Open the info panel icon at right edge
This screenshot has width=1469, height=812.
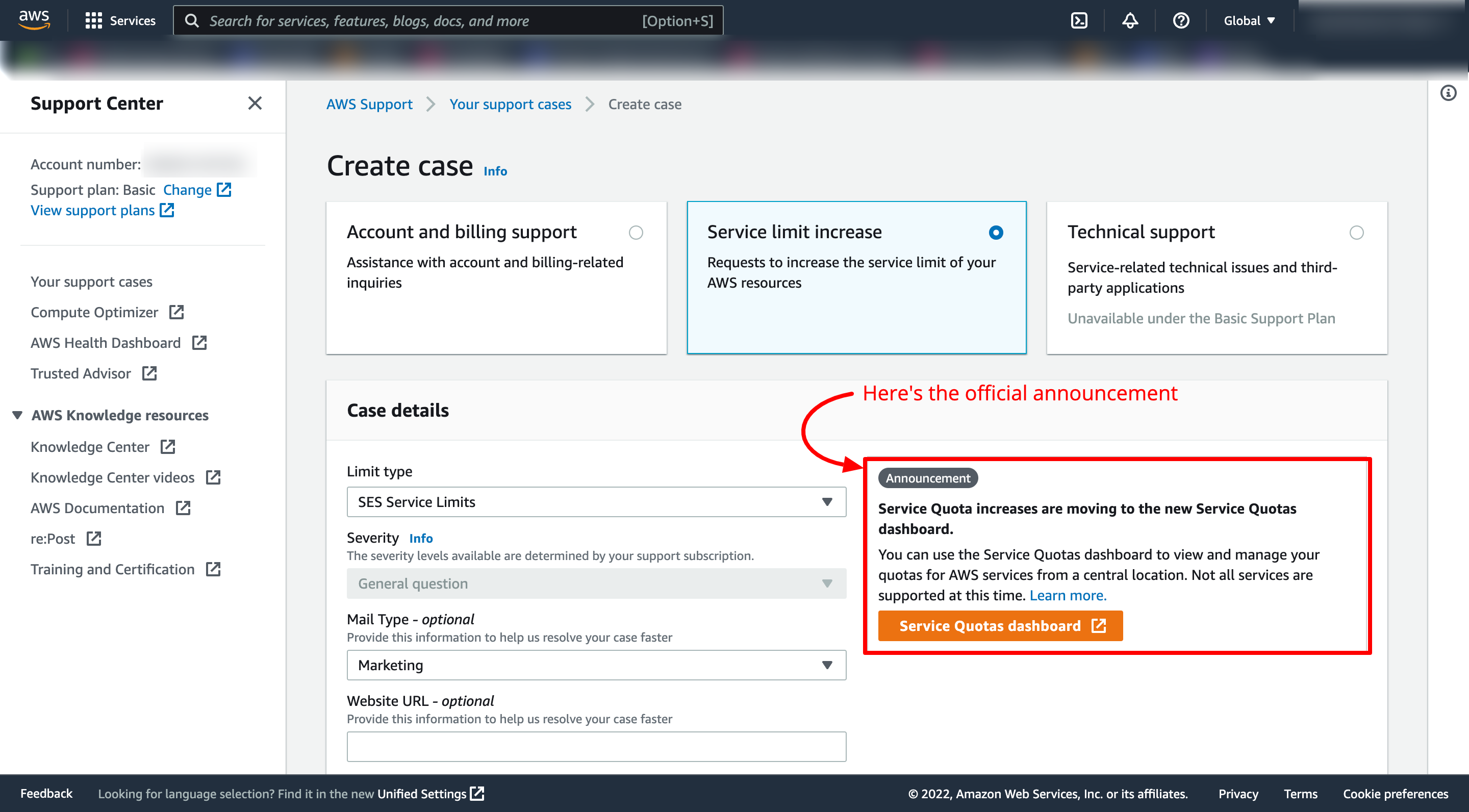(x=1448, y=93)
